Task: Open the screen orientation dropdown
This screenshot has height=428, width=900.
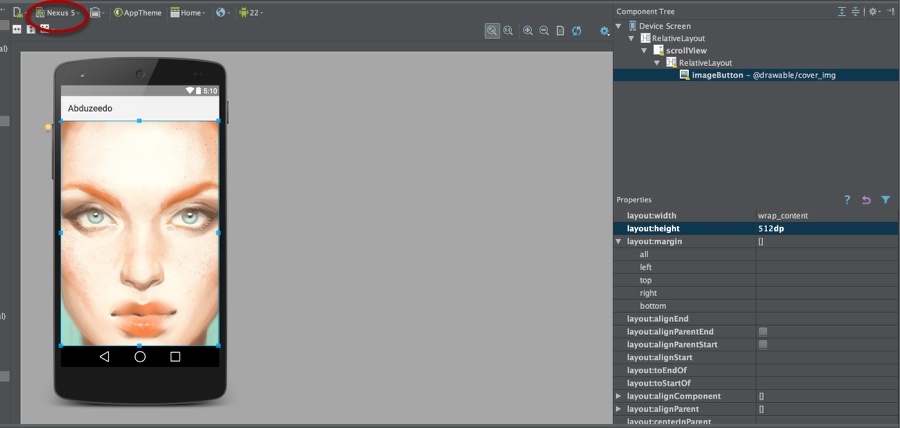Action: [x=98, y=12]
